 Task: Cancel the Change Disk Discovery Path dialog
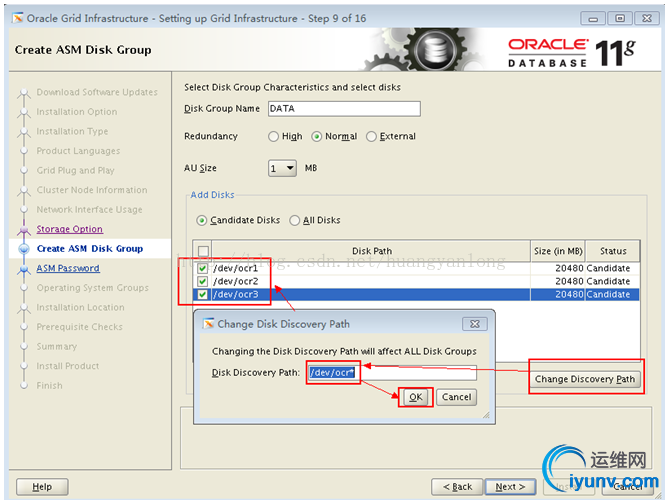coord(456,397)
